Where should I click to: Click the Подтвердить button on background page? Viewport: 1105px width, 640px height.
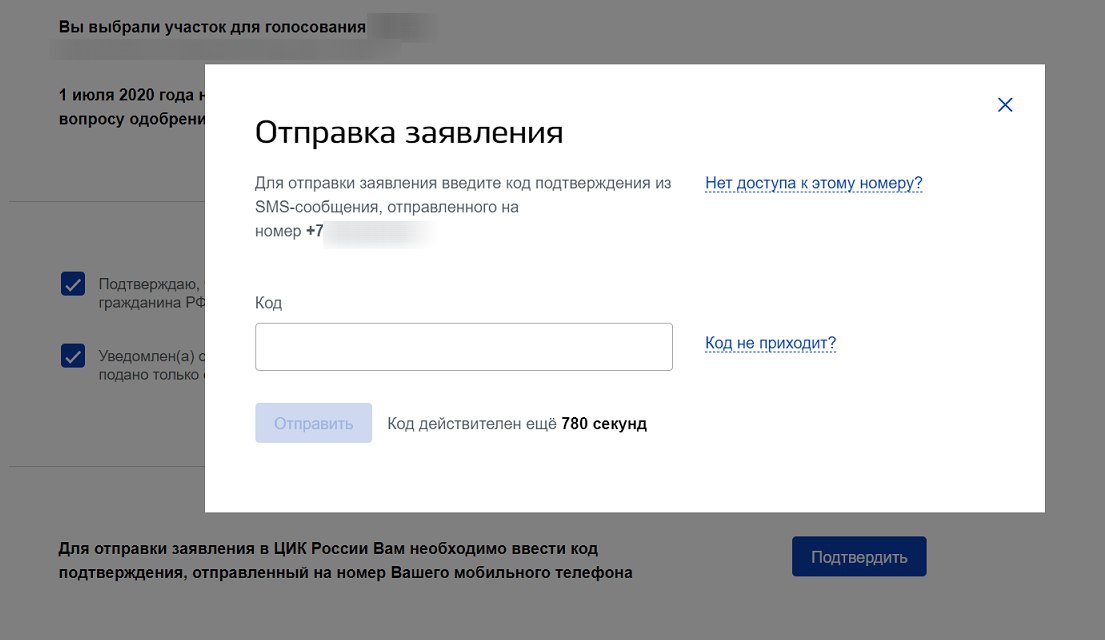tap(859, 557)
